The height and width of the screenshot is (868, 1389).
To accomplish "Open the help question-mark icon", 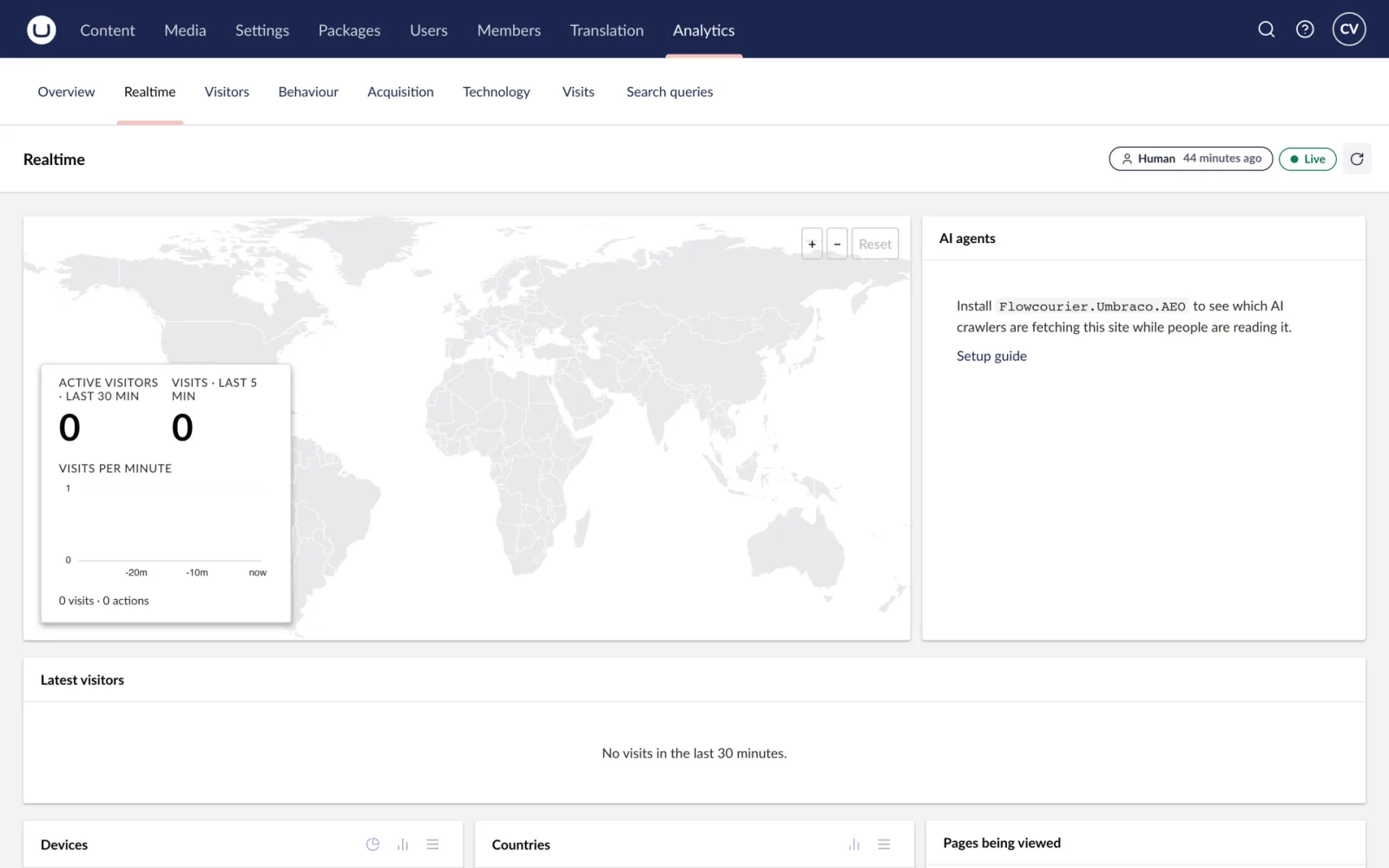I will 1305,30.
